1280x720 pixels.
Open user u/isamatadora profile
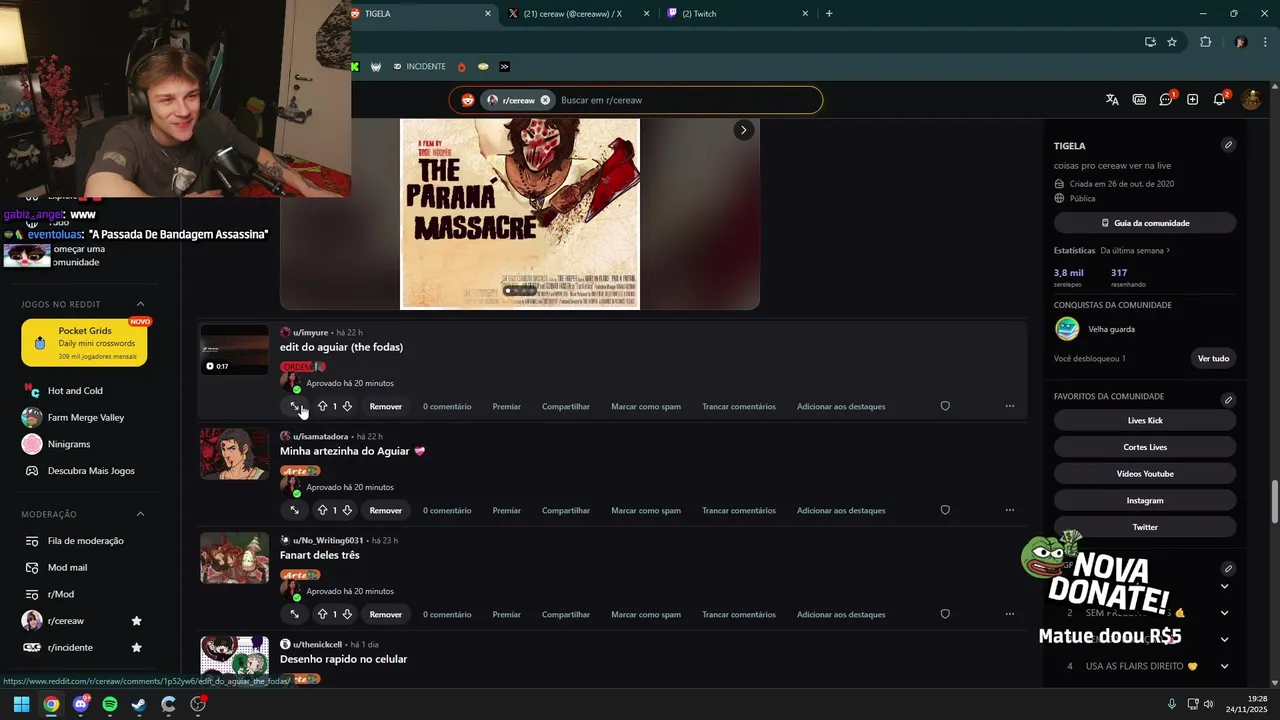click(x=320, y=437)
